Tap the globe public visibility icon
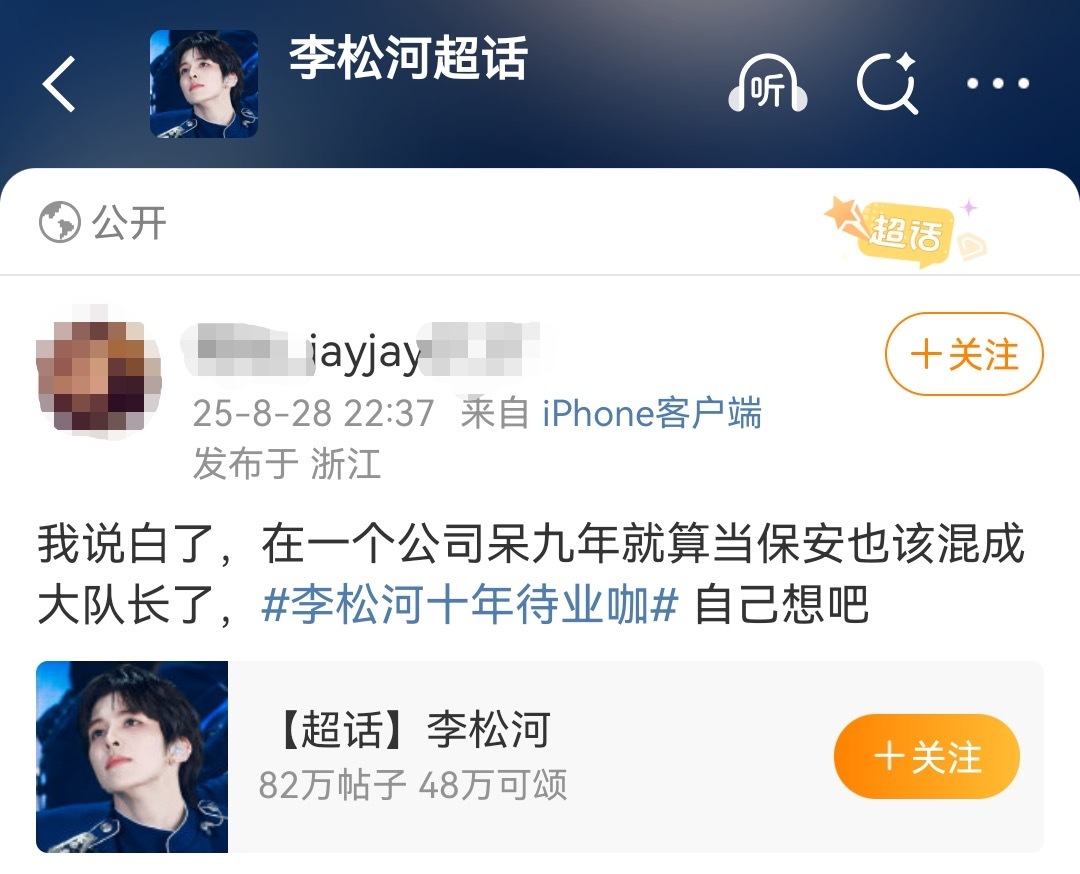Screen dimensions: 1080x874 point(59,222)
